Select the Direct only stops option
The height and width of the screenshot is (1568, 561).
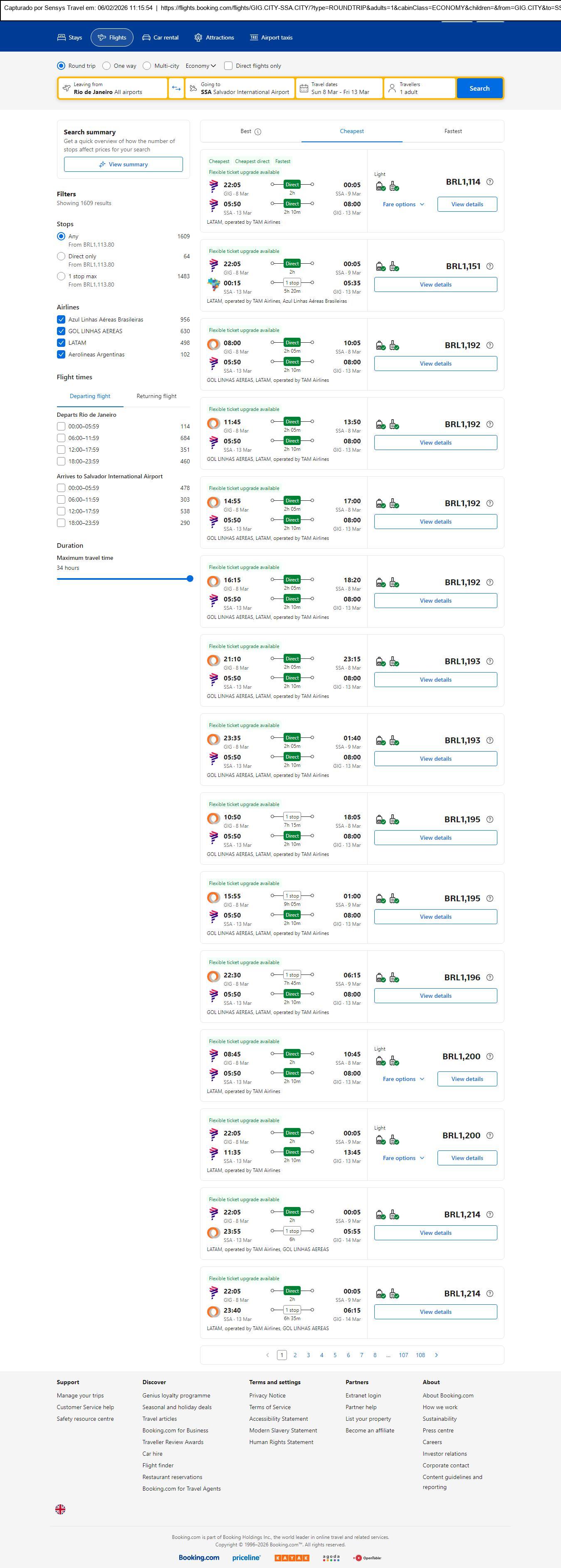tap(61, 256)
